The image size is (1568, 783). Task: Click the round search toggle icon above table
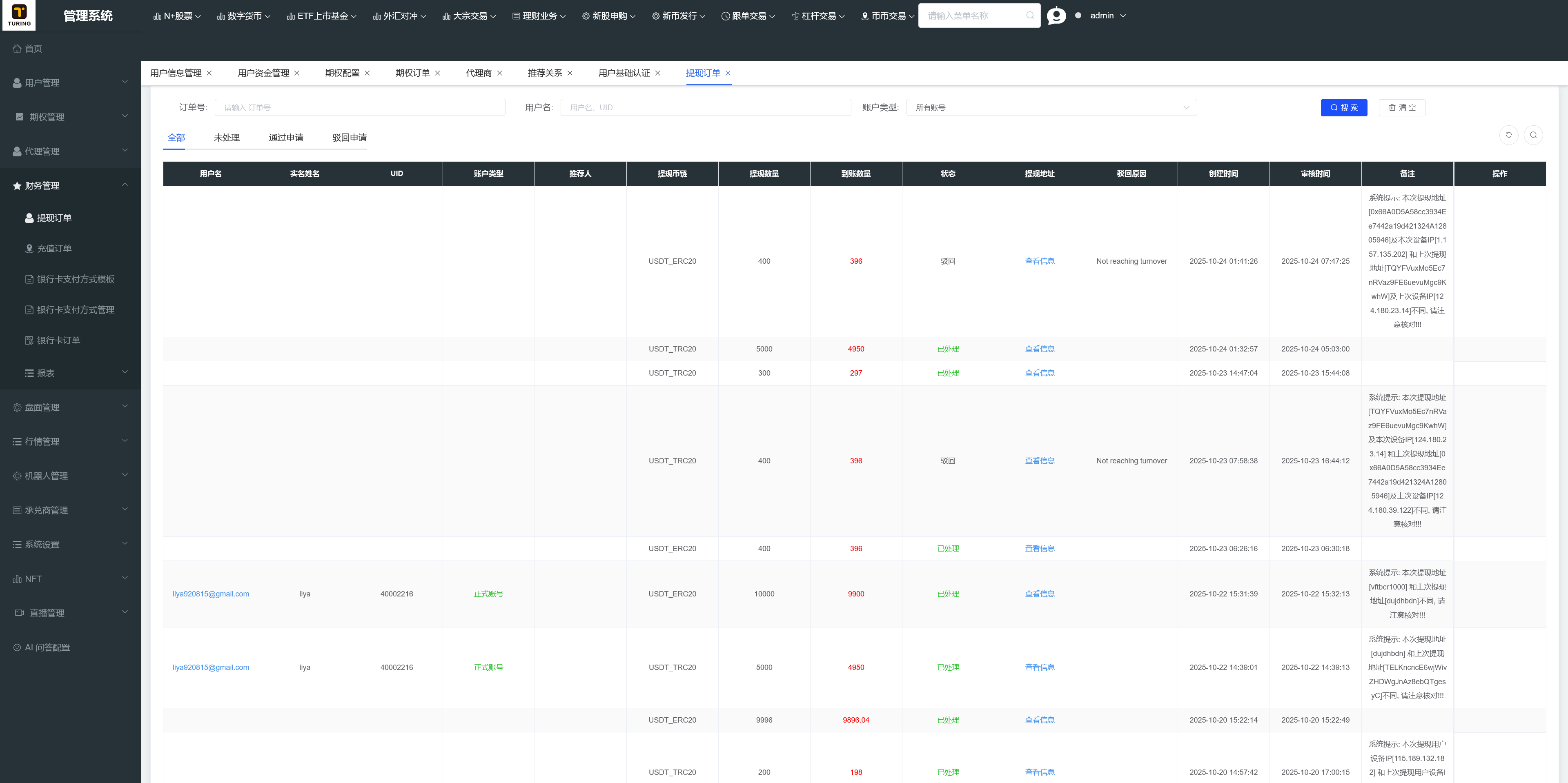[x=1533, y=135]
